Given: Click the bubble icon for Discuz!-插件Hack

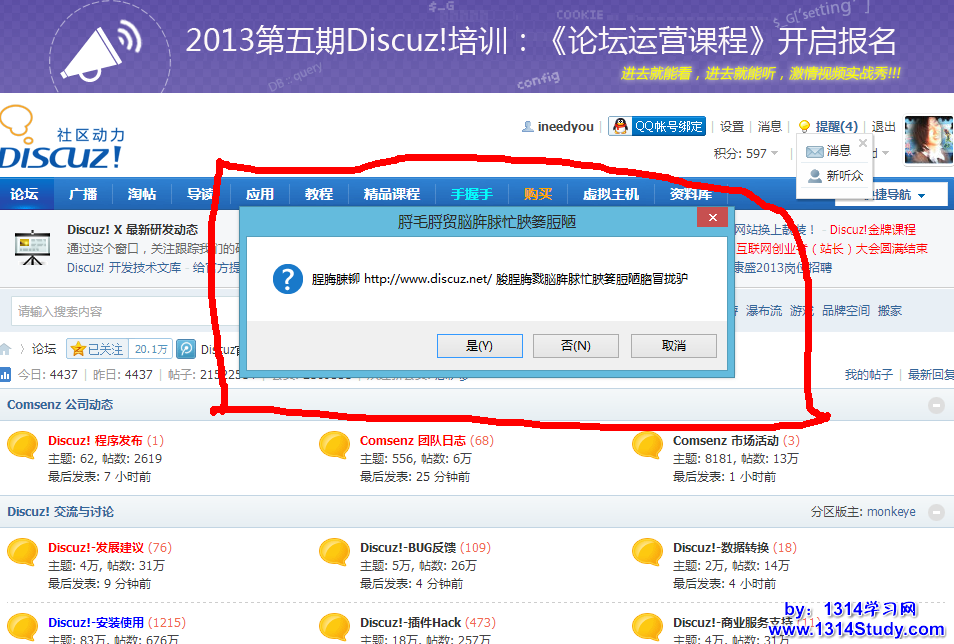Looking at the screenshot, I should tap(335, 628).
